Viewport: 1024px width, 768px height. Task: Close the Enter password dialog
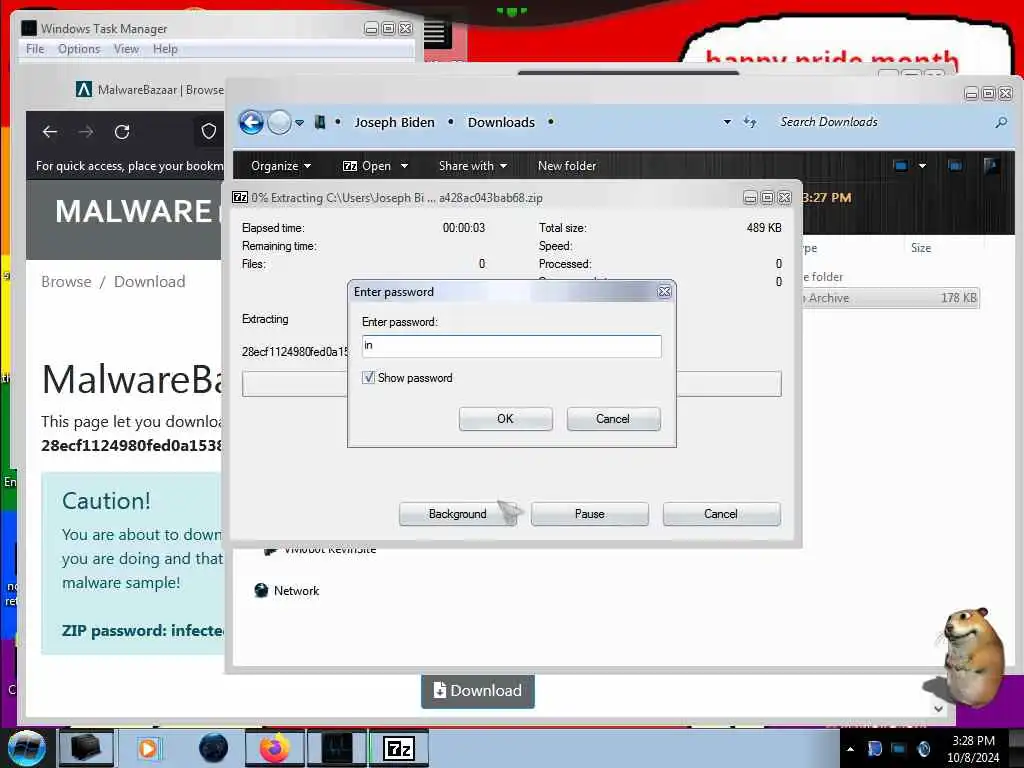coord(664,292)
